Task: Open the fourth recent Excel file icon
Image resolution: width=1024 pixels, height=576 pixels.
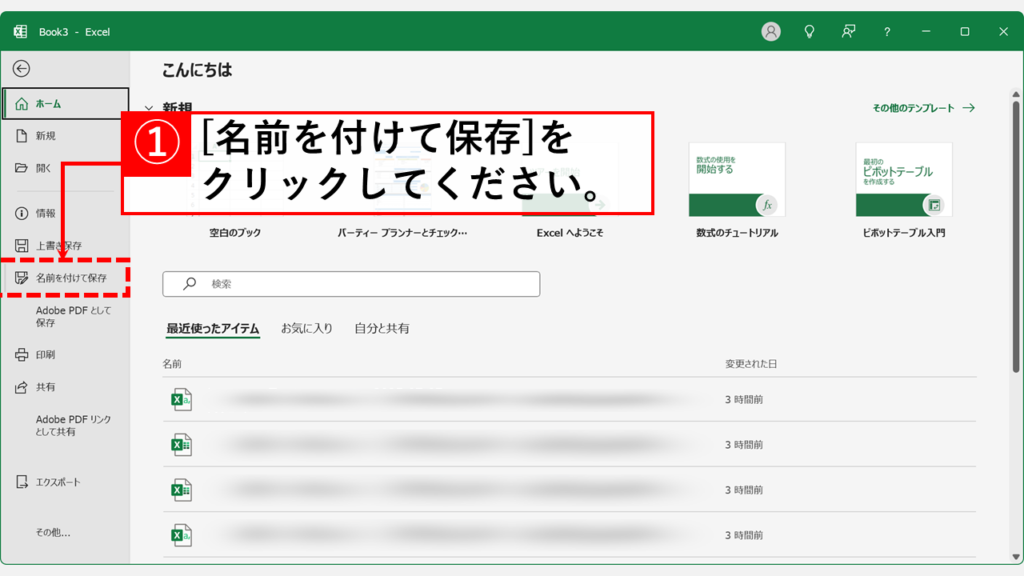Action: click(181, 536)
